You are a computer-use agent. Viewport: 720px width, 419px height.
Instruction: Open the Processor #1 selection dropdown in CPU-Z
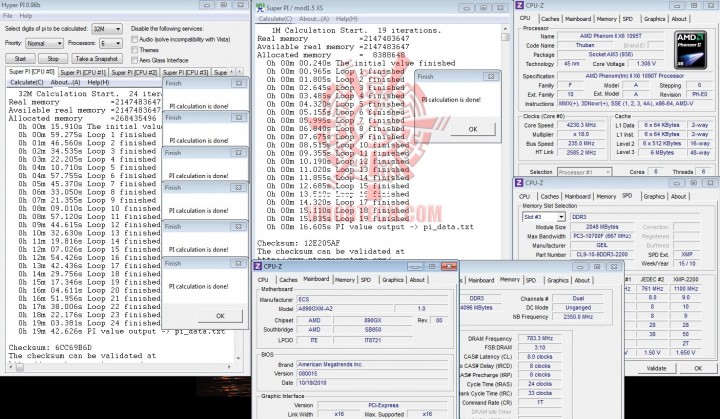[x=584, y=172]
